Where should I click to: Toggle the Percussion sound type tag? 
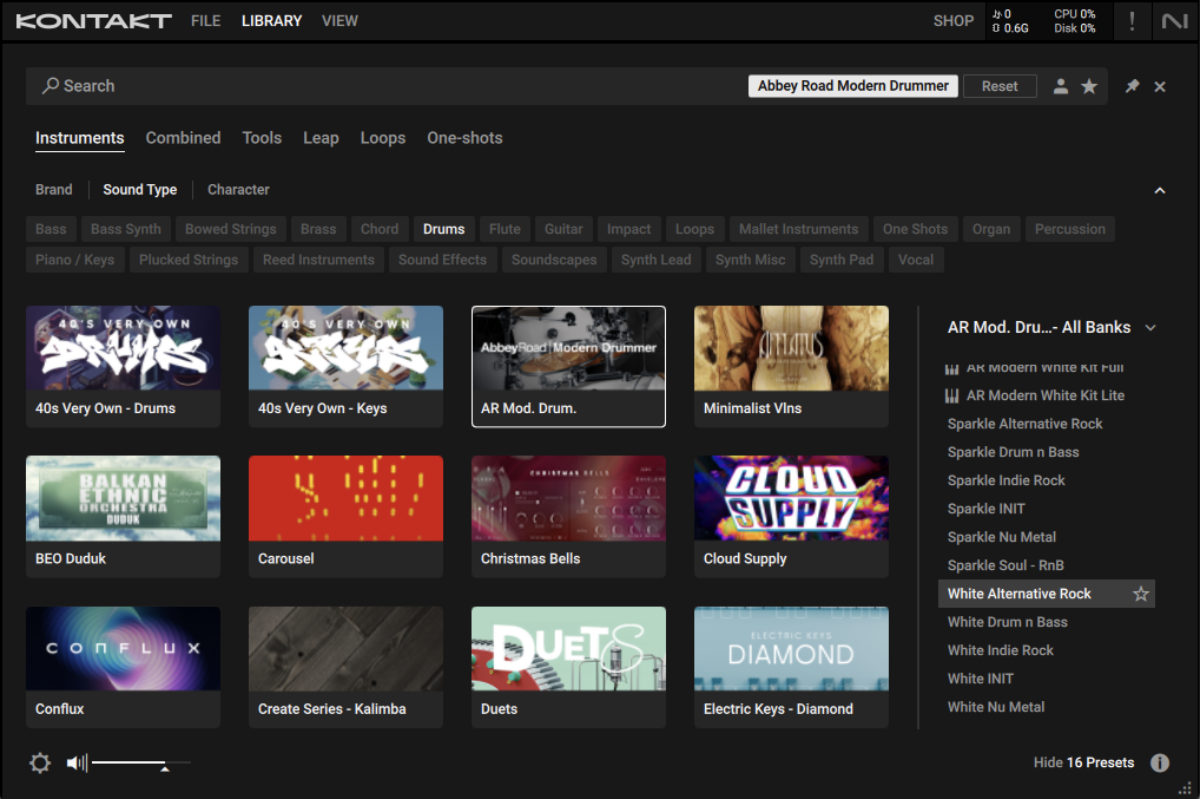pos(1070,229)
